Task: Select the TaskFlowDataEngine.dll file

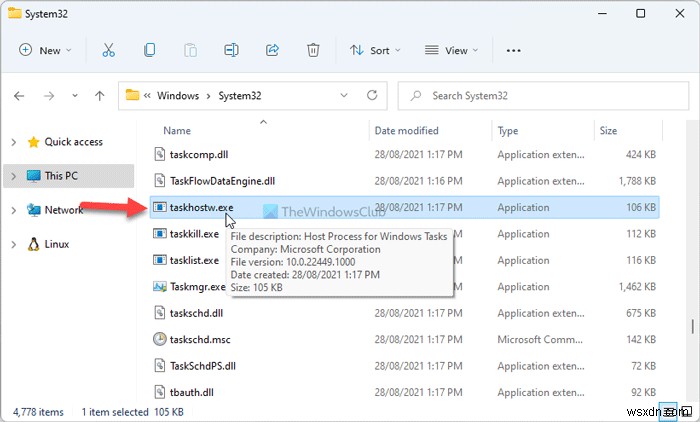Action: click(x=222, y=181)
